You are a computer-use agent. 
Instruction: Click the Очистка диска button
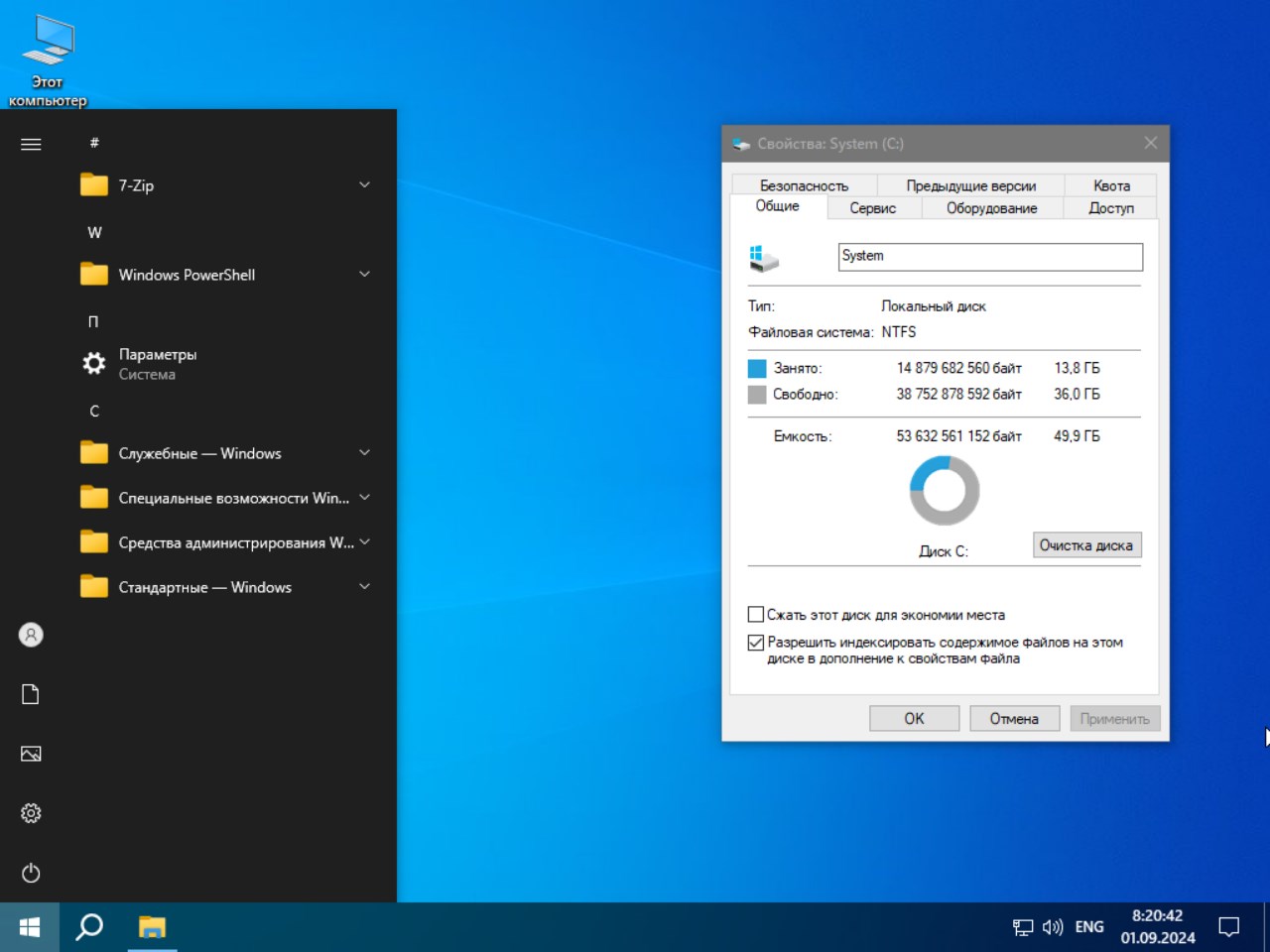coord(1086,545)
